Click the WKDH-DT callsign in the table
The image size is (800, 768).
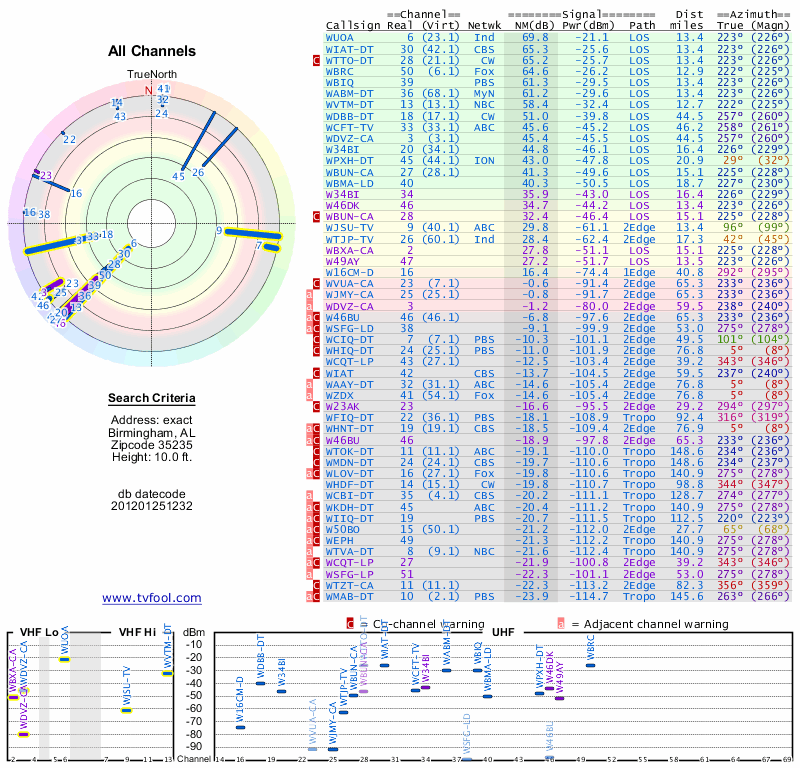tap(350, 508)
